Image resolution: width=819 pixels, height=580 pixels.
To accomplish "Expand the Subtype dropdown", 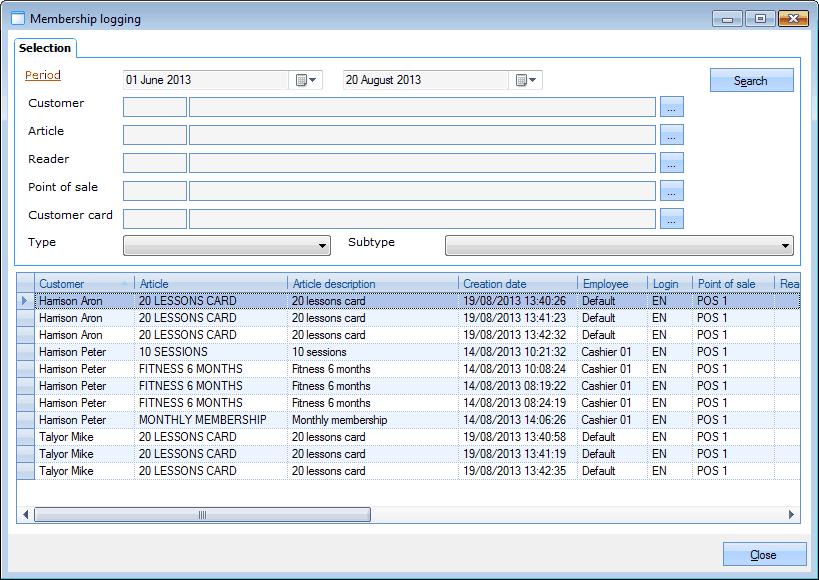I will [618, 246].
